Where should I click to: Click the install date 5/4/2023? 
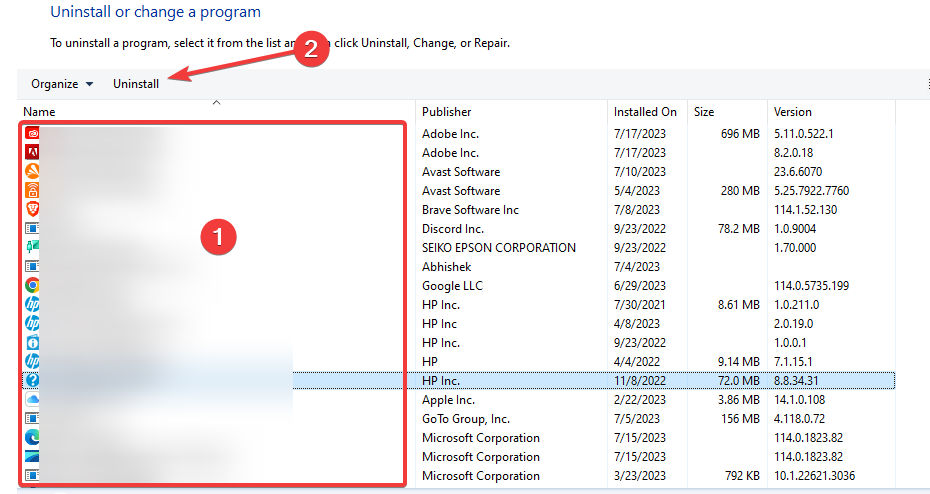[x=636, y=190]
